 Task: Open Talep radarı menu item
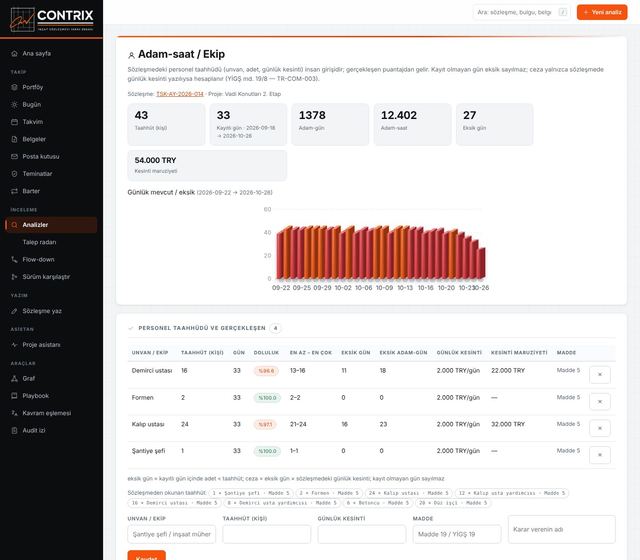[x=39, y=242]
